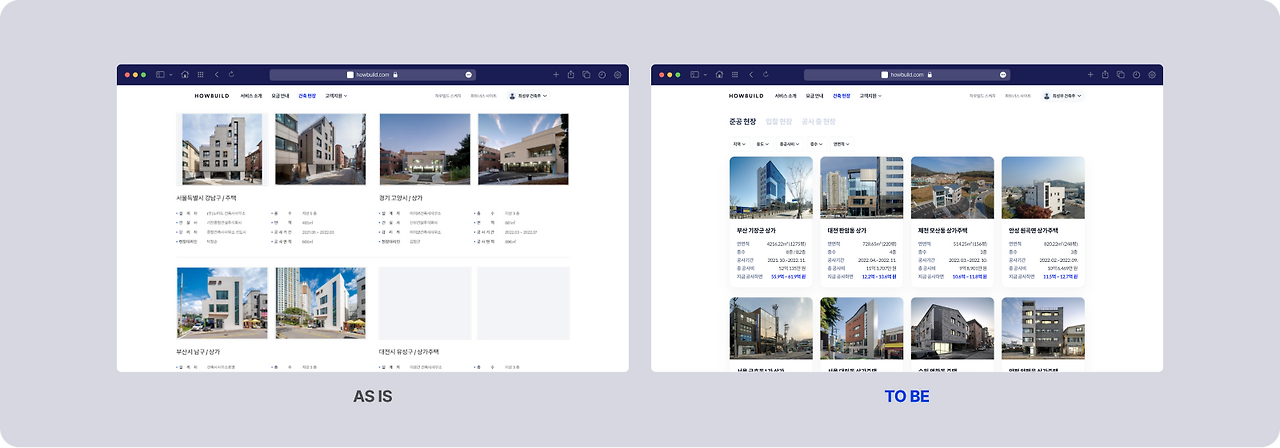1280x448 pixels.
Task: Open a new tab with plus in TO BE browser
Action: point(1090,74)
